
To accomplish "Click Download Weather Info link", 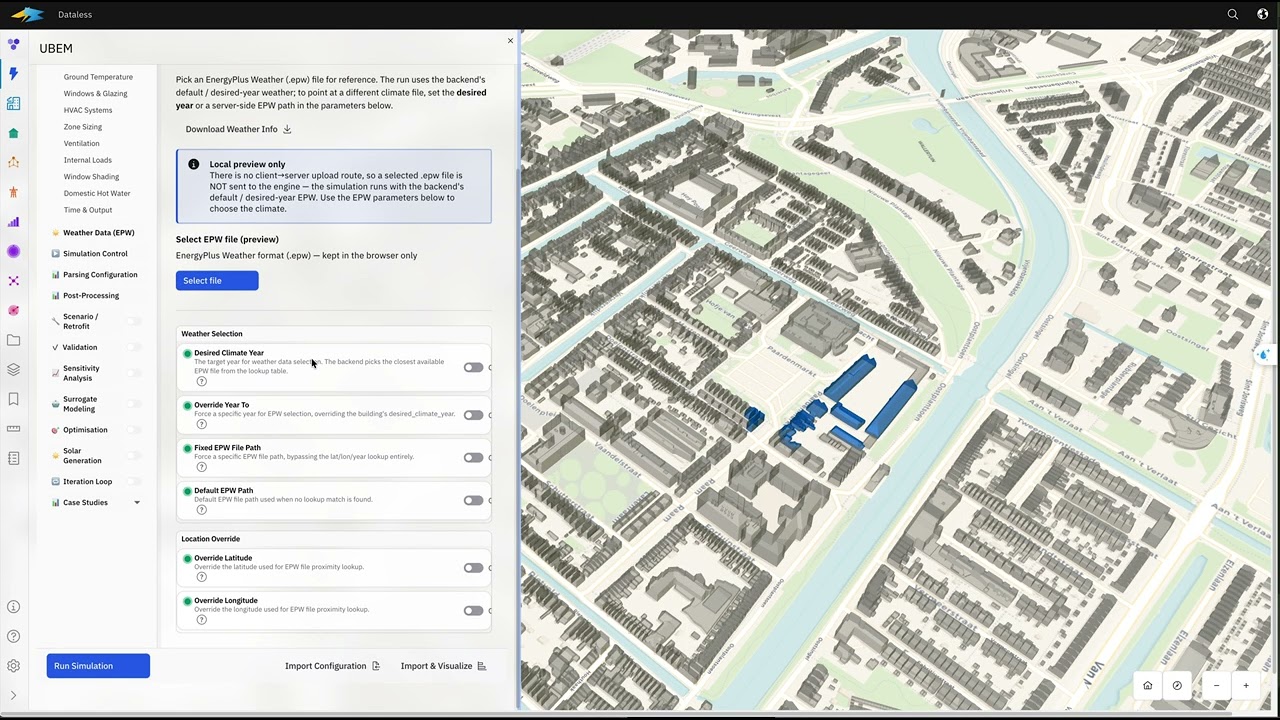I will coord(238,129).
